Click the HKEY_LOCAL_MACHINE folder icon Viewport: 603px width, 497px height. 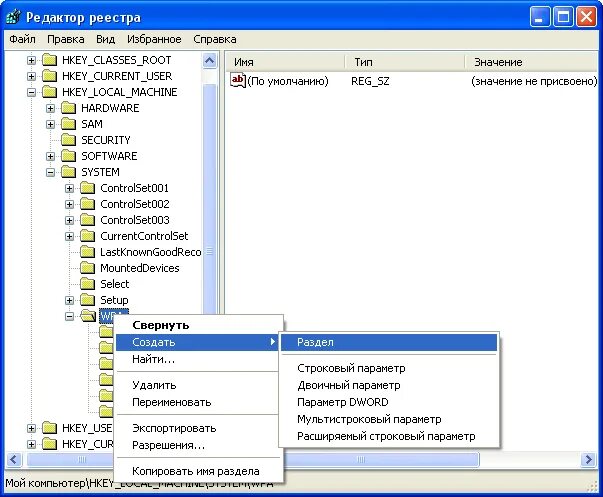click(49, 92)
